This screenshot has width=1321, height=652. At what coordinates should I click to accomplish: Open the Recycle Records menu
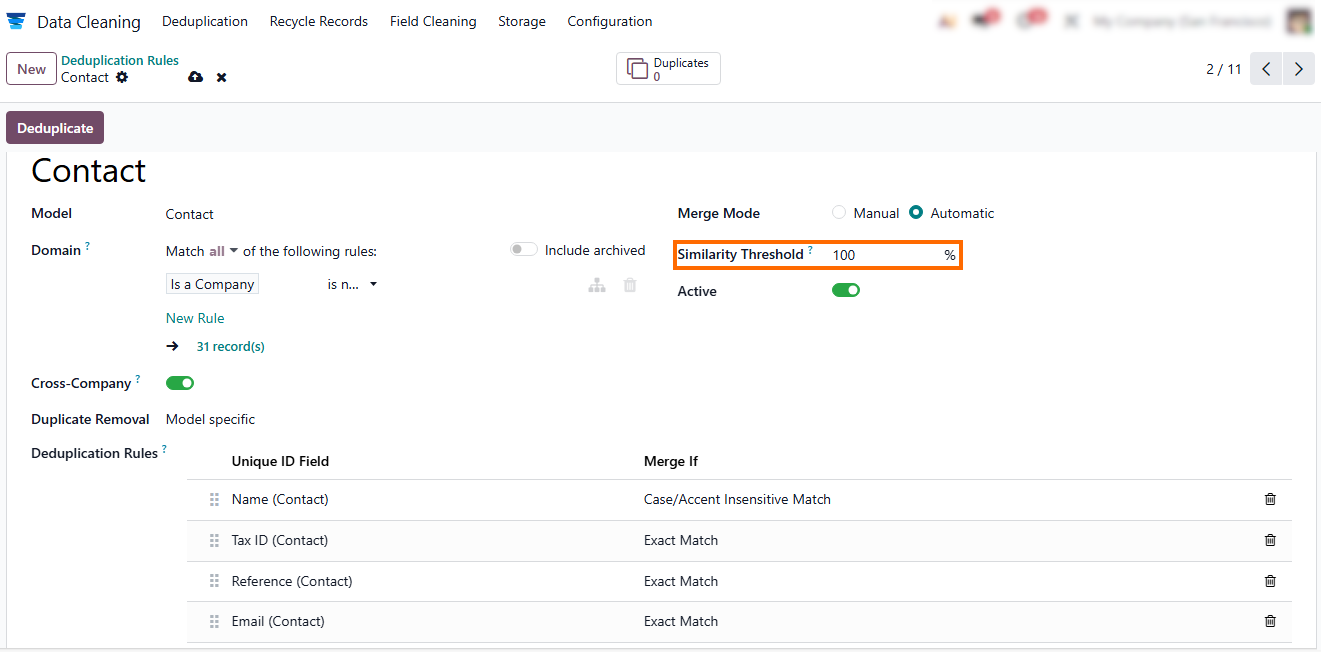tap(318, 21)
